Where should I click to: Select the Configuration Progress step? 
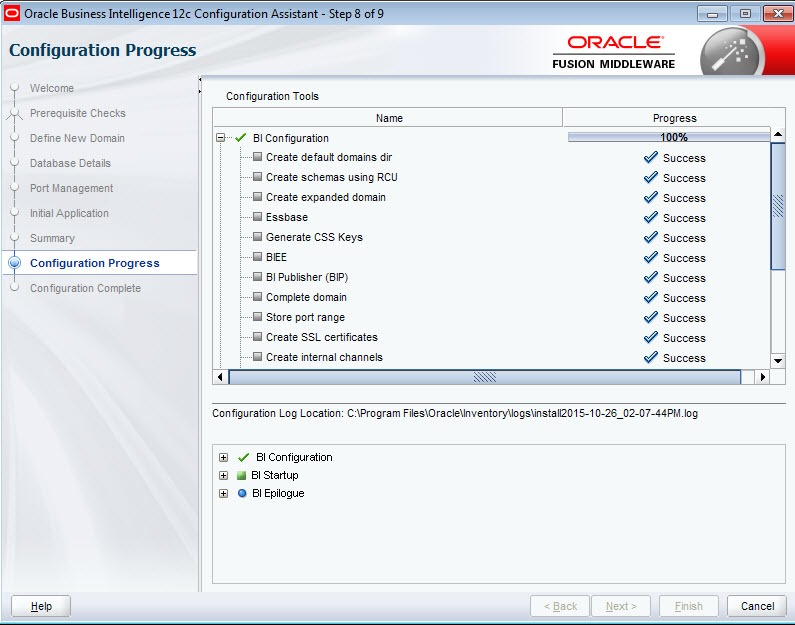coord(95,263)
